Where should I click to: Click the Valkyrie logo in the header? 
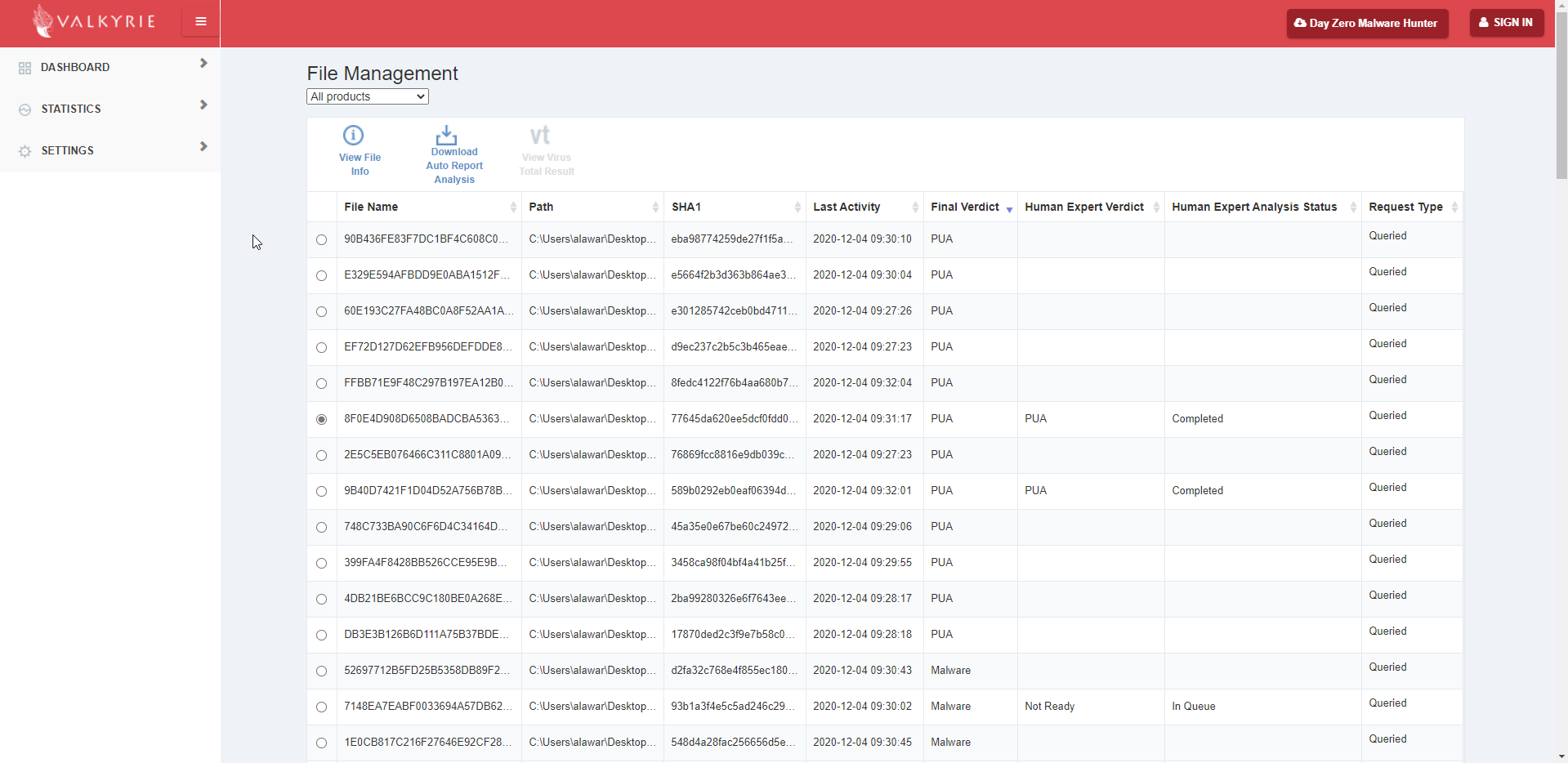pos(94,22)
